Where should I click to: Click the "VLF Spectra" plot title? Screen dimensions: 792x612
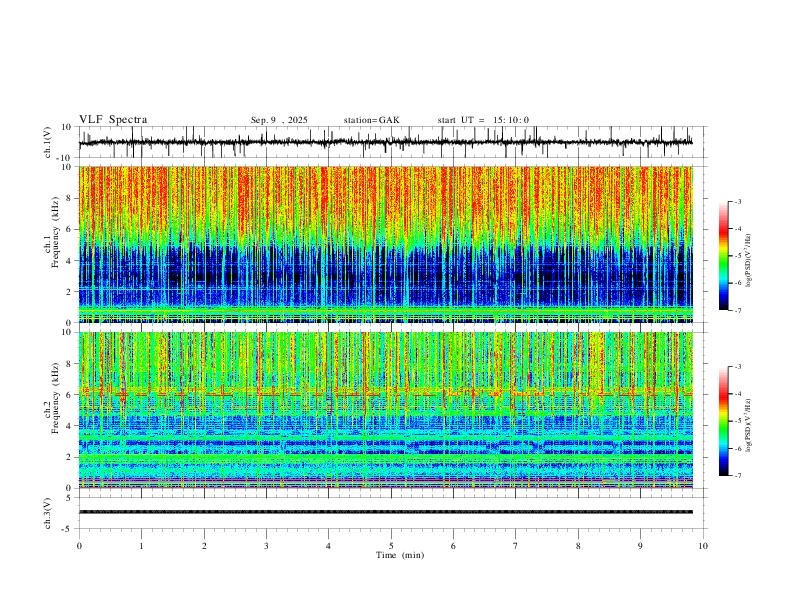[113, 120]
